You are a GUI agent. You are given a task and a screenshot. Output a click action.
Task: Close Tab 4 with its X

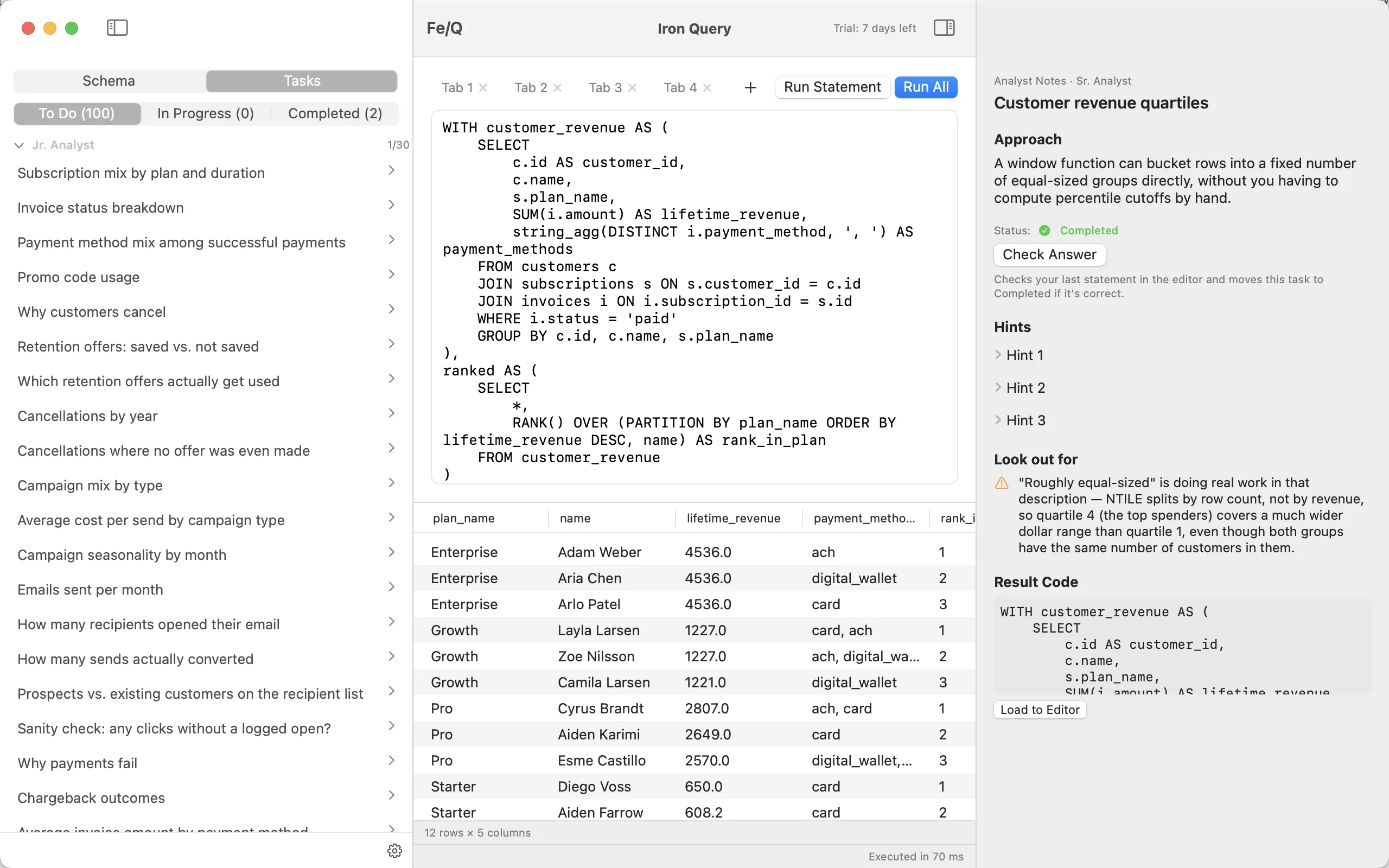point(707,87)
